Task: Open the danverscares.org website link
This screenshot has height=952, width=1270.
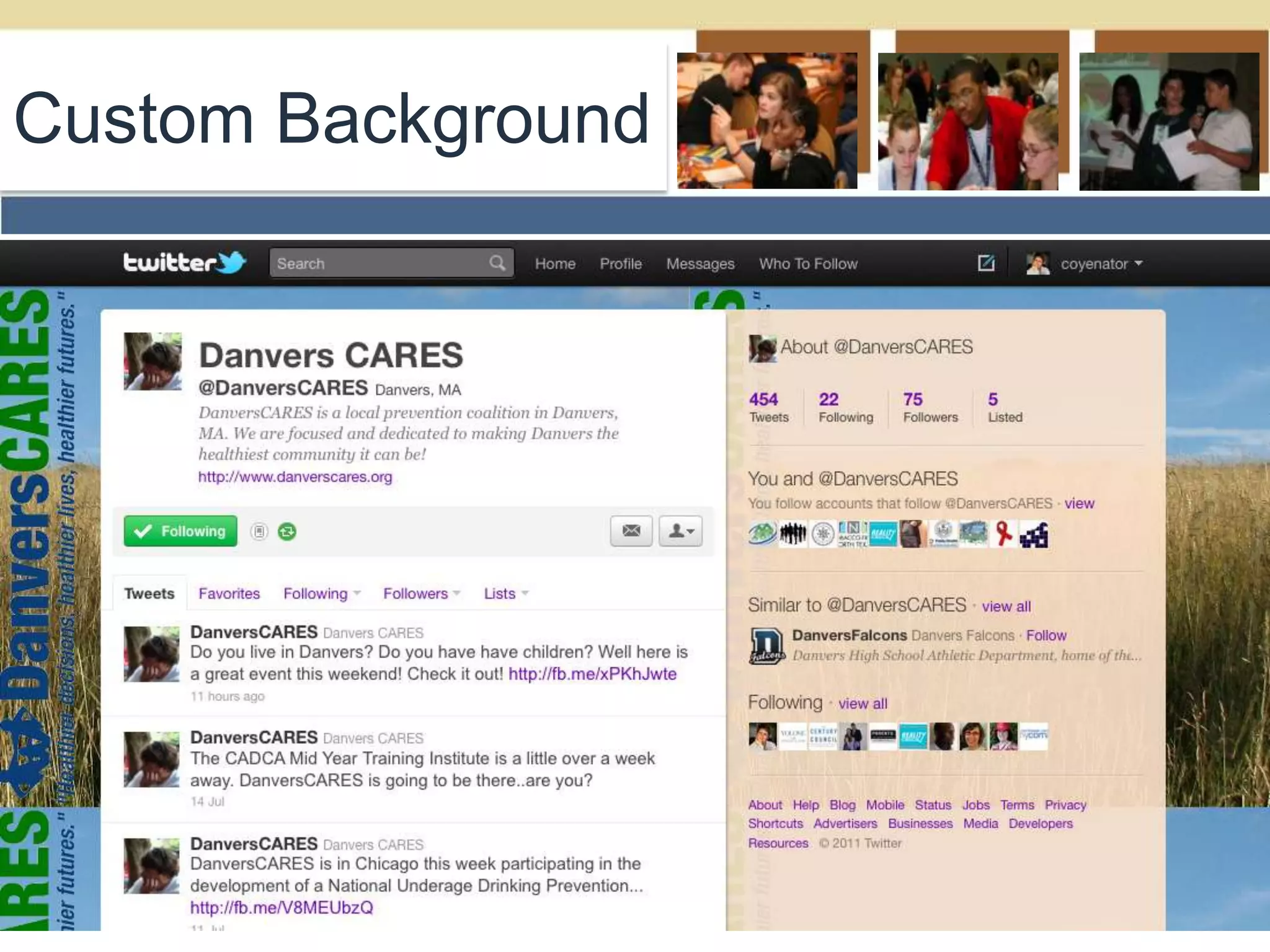Action: pos(295,477)
